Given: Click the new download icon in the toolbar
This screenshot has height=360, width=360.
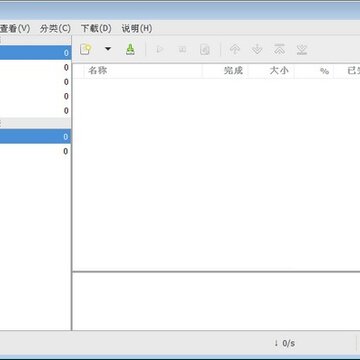Looking at the screenshot, I should 86,49.
